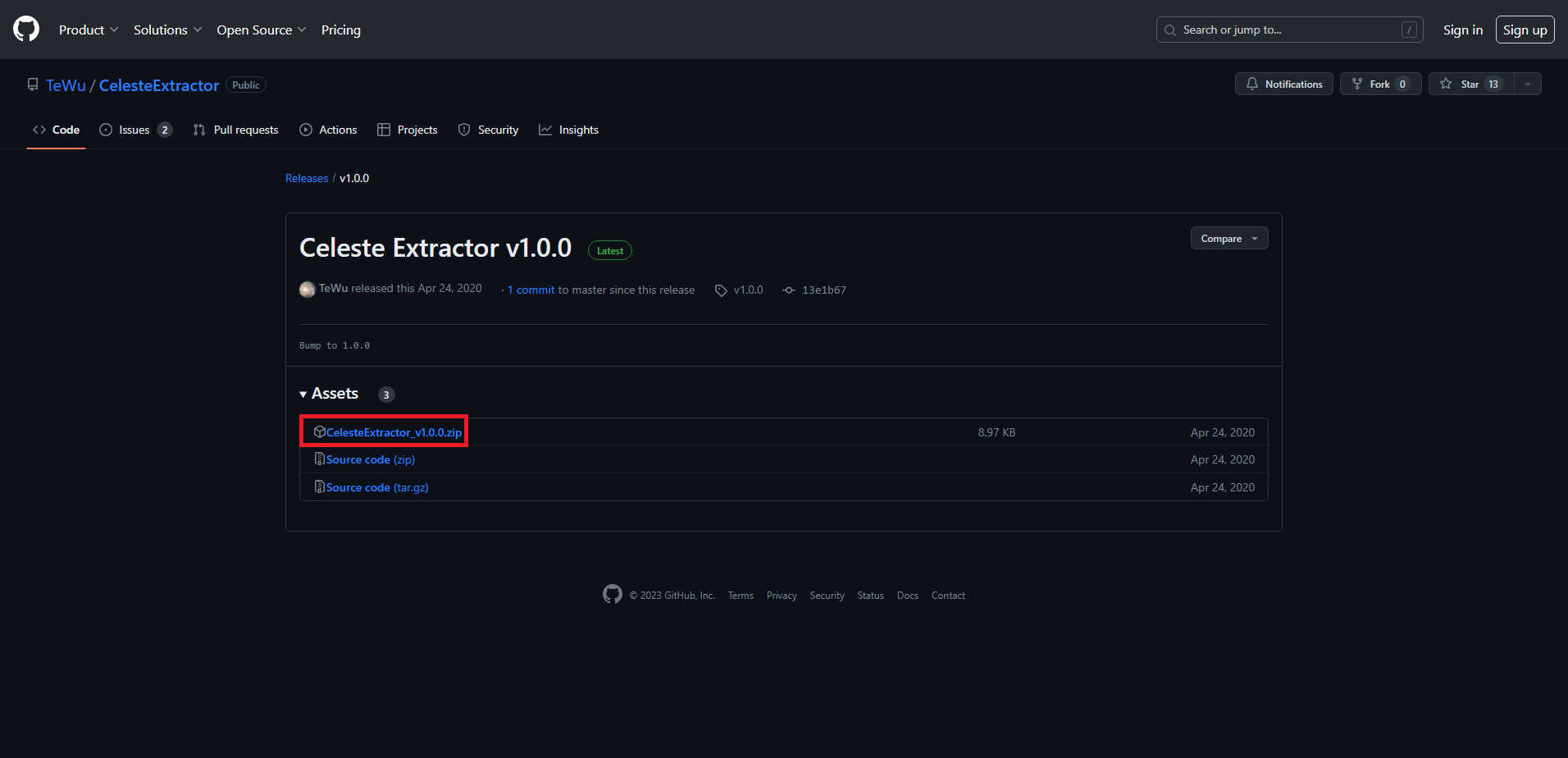Open the TeWu owner profile link

(66, 85)
